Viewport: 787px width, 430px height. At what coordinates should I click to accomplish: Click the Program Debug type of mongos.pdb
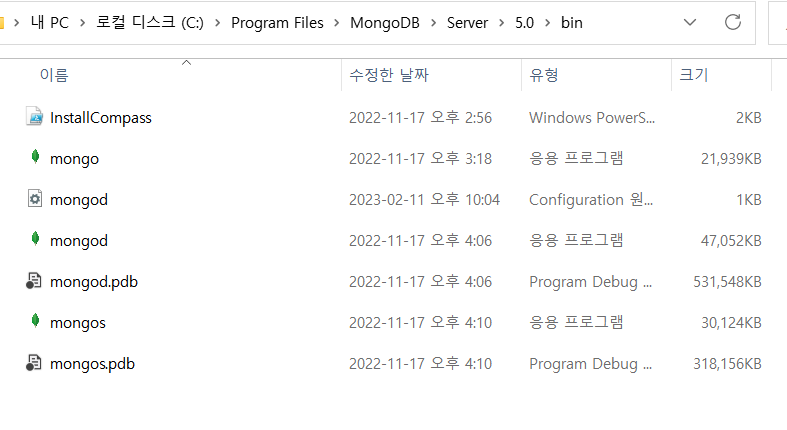click(x=590, y=364)
